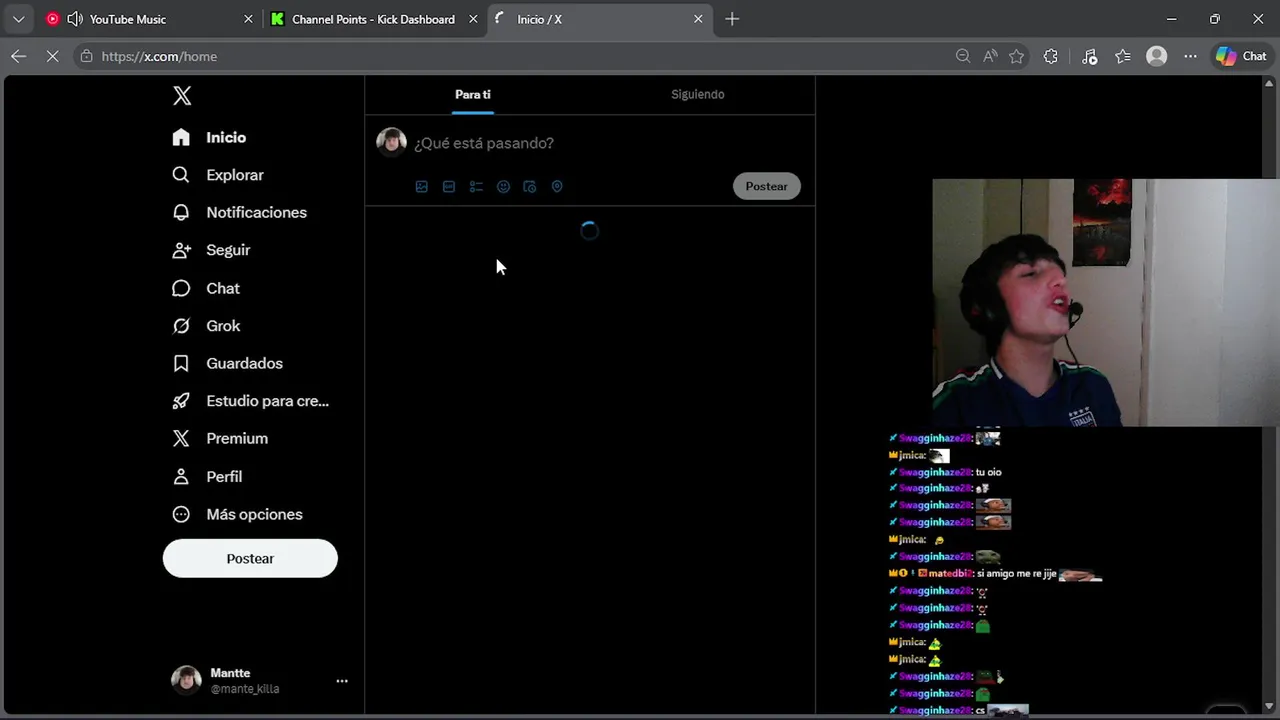Switch to Siguiendo tab
Screen dimensions: 1280x720
click(x=698, y=94)
